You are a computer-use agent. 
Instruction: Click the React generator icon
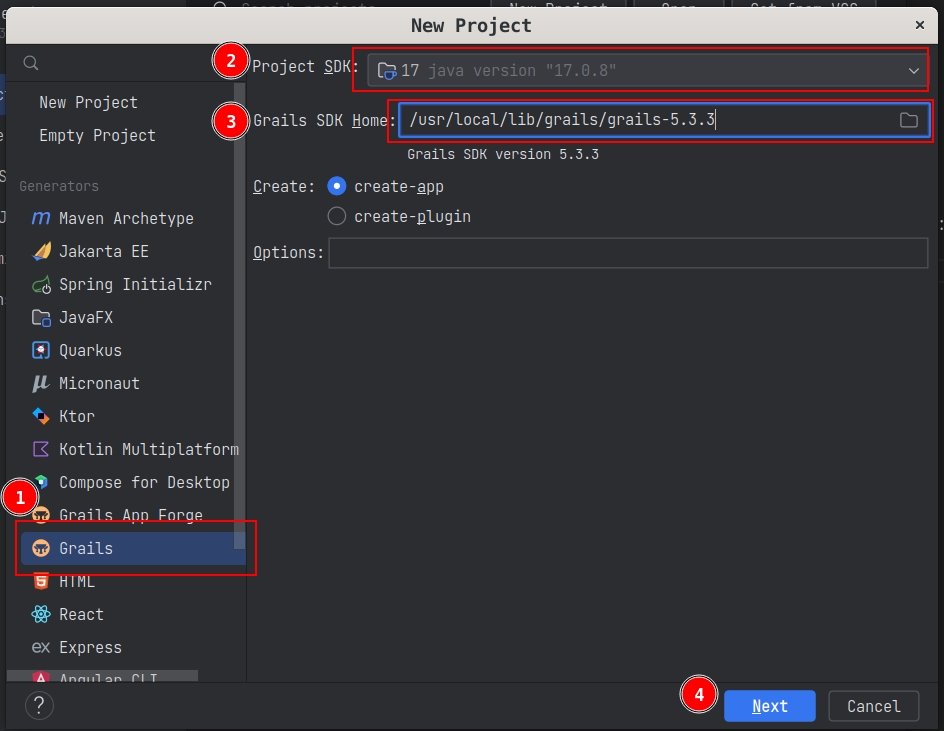pyautogui.click(x=41, y=614)
